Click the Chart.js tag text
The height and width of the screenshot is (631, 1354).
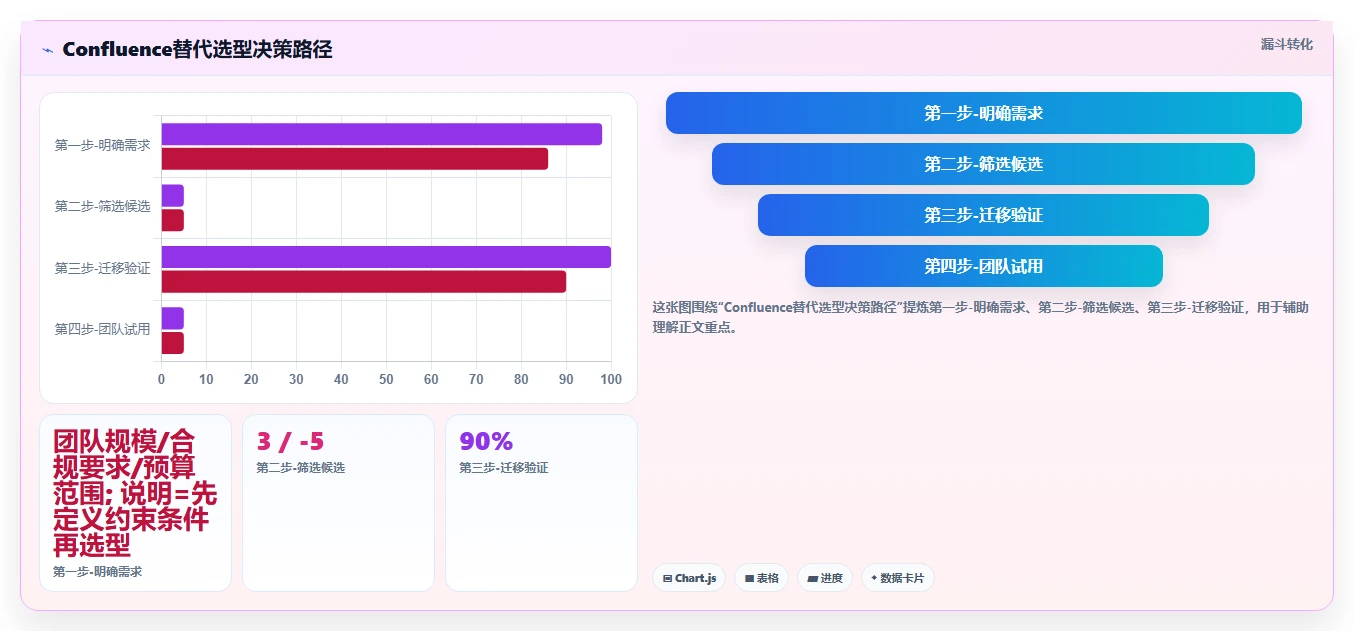695,578
